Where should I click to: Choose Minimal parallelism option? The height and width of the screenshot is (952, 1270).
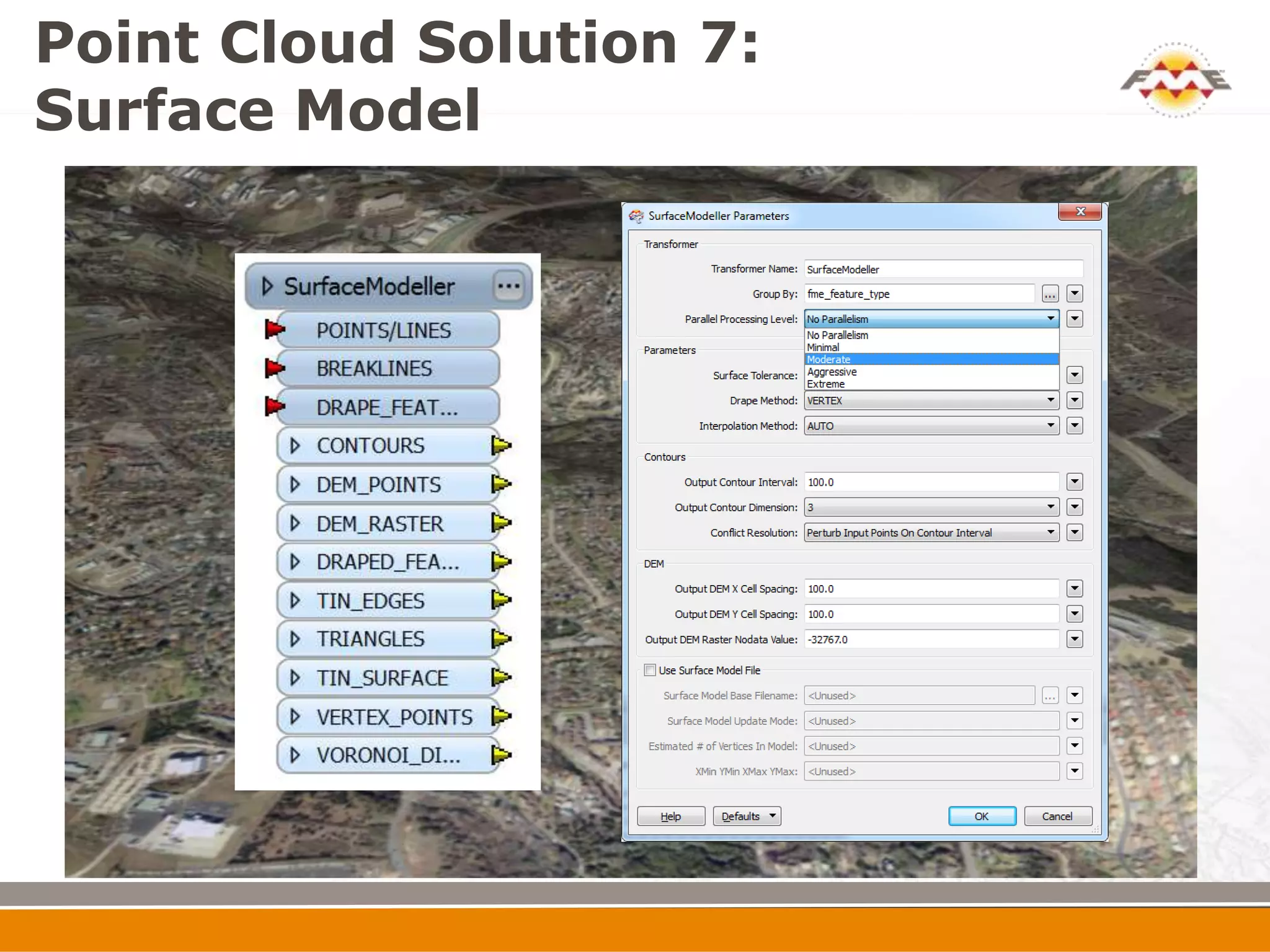[931, 348]
